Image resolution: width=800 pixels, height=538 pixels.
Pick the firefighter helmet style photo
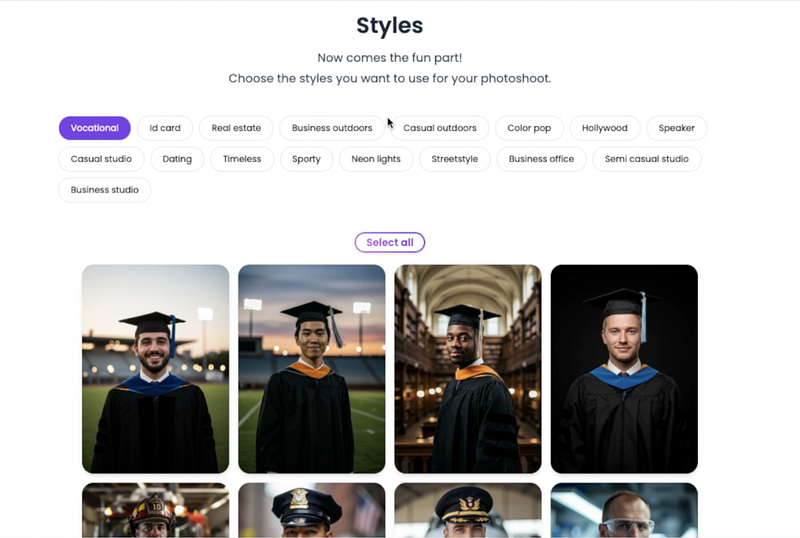[156, 510]
